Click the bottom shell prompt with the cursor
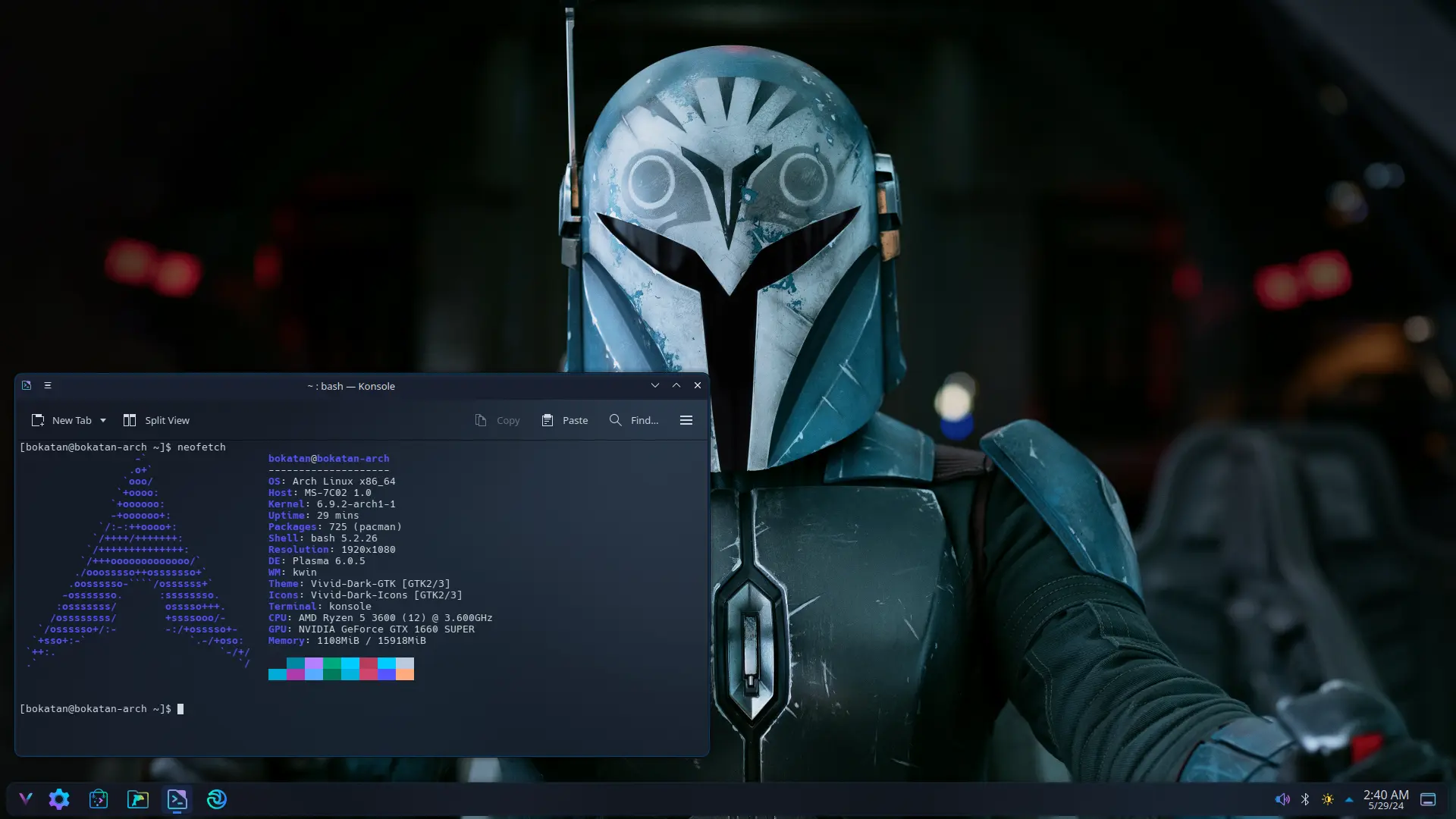Viewport: 1456px width, 819px height. [102, 709]
